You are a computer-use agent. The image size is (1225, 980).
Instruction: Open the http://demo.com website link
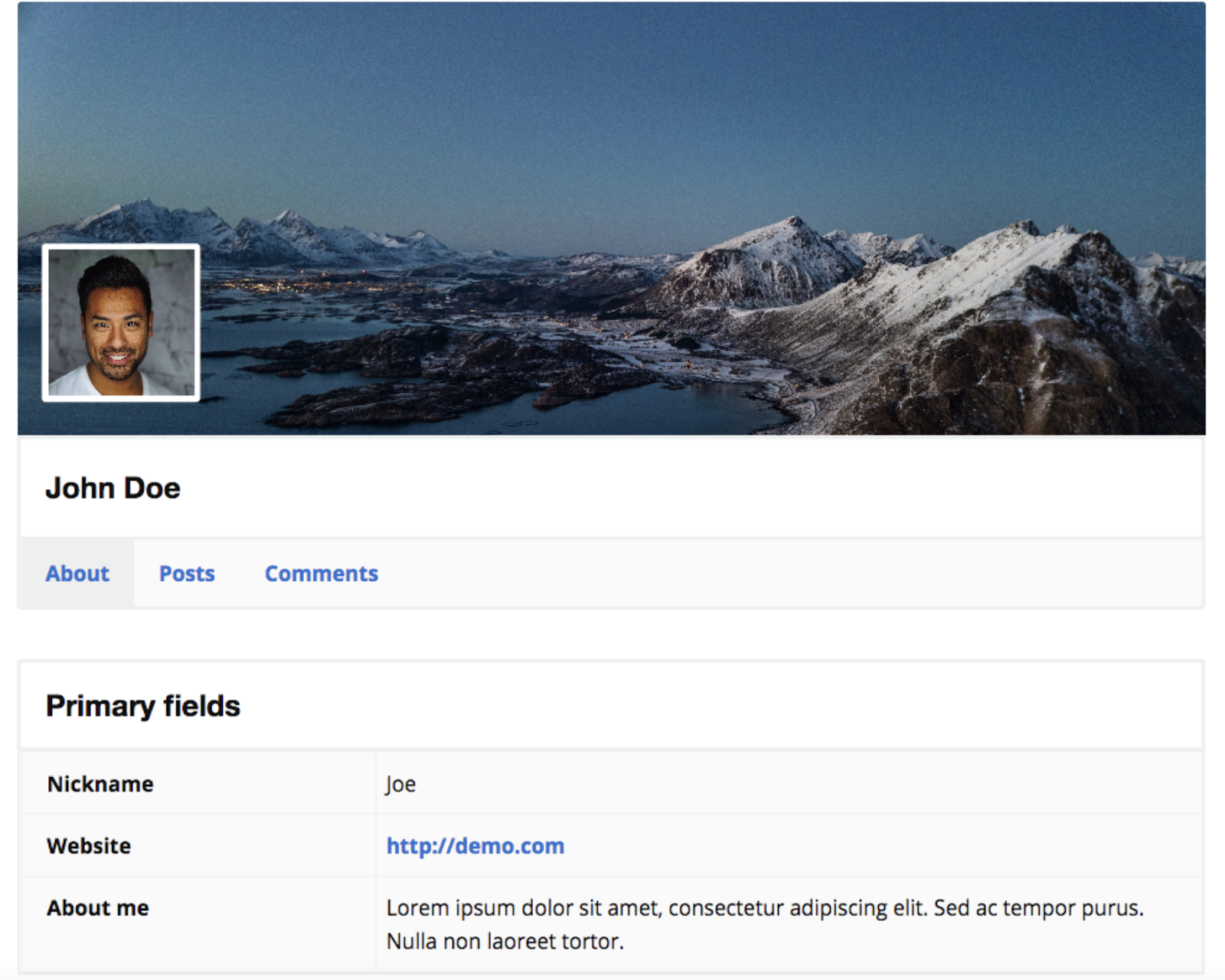[475, 846]
